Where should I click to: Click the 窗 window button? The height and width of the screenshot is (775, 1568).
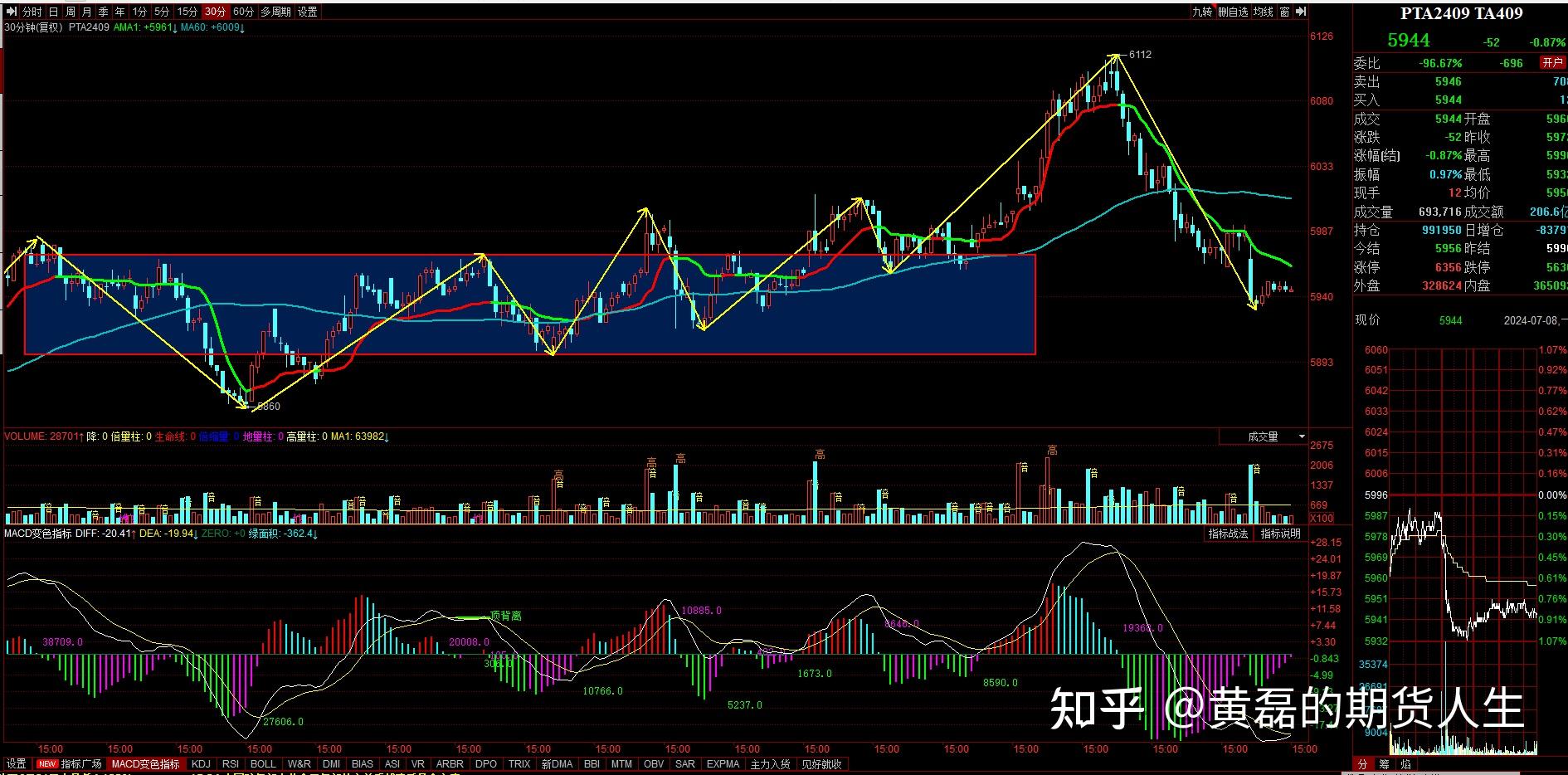[x=1285, y=12]
